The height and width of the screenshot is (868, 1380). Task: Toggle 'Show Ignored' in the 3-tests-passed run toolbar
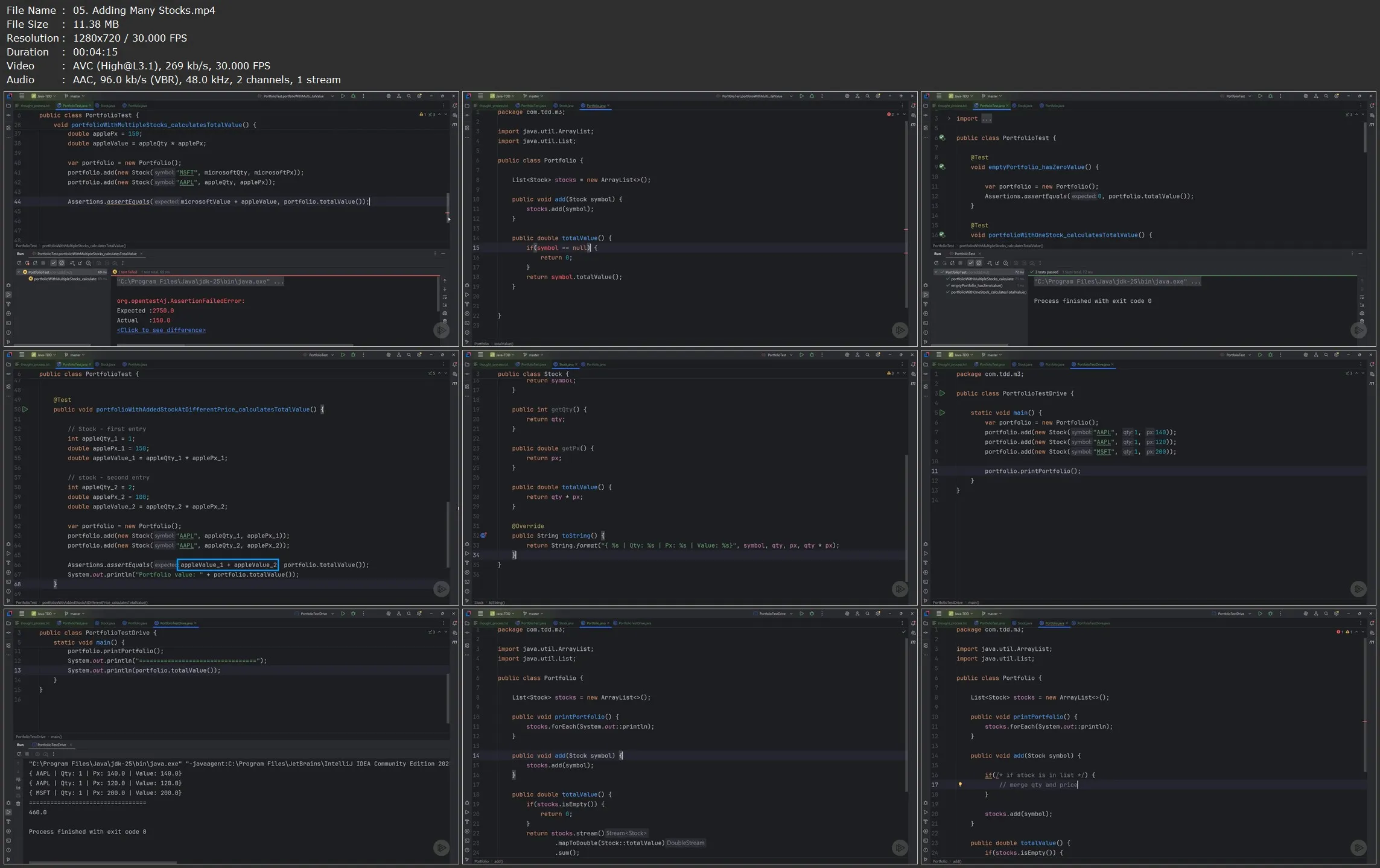(979, 263)
